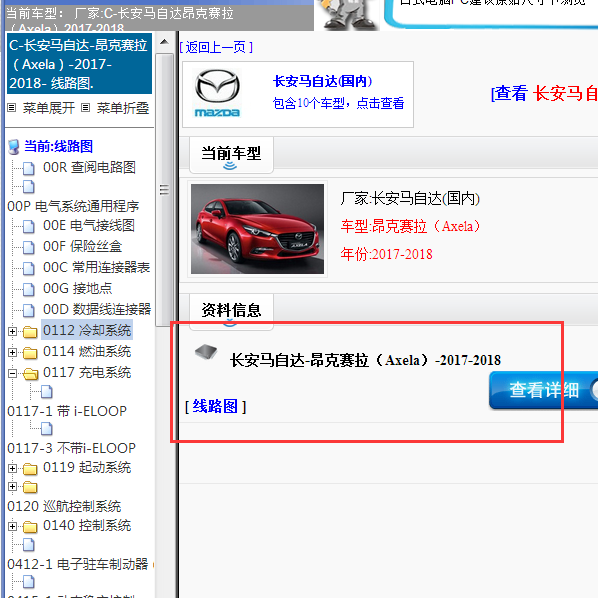598x598 pixels.
Task: Click the 长安马自达-昂克赛拉（Axela）-2017-2018 title
Action: coord(365,360)
